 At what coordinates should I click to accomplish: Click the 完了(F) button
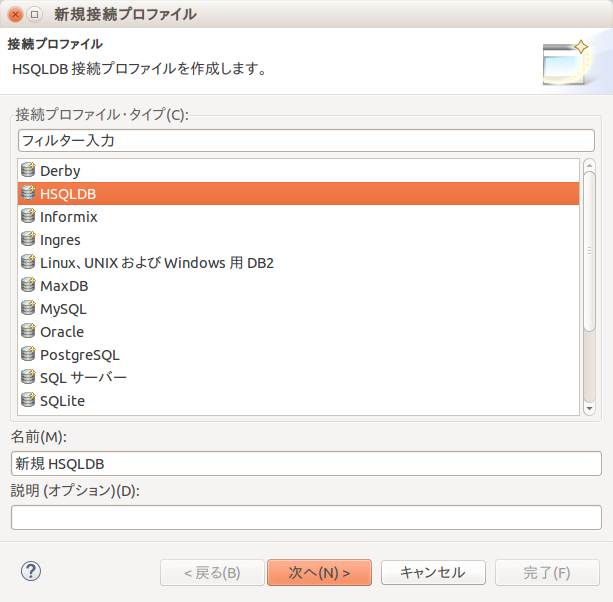point(547,573)
